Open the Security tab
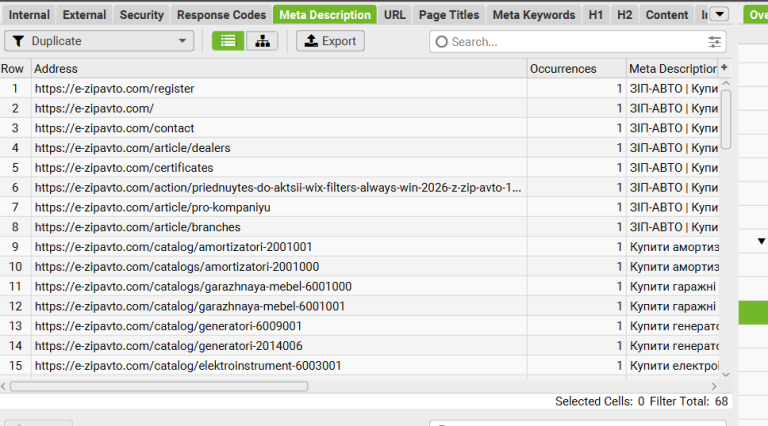The height and width of the screenshot is (426, 768). [142, 15]
